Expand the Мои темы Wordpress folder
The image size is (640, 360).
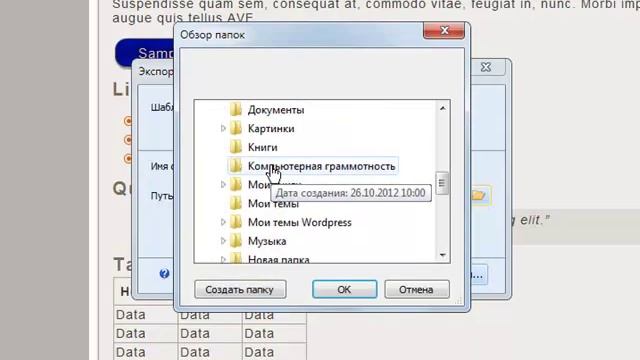click(x=223, y=222)
